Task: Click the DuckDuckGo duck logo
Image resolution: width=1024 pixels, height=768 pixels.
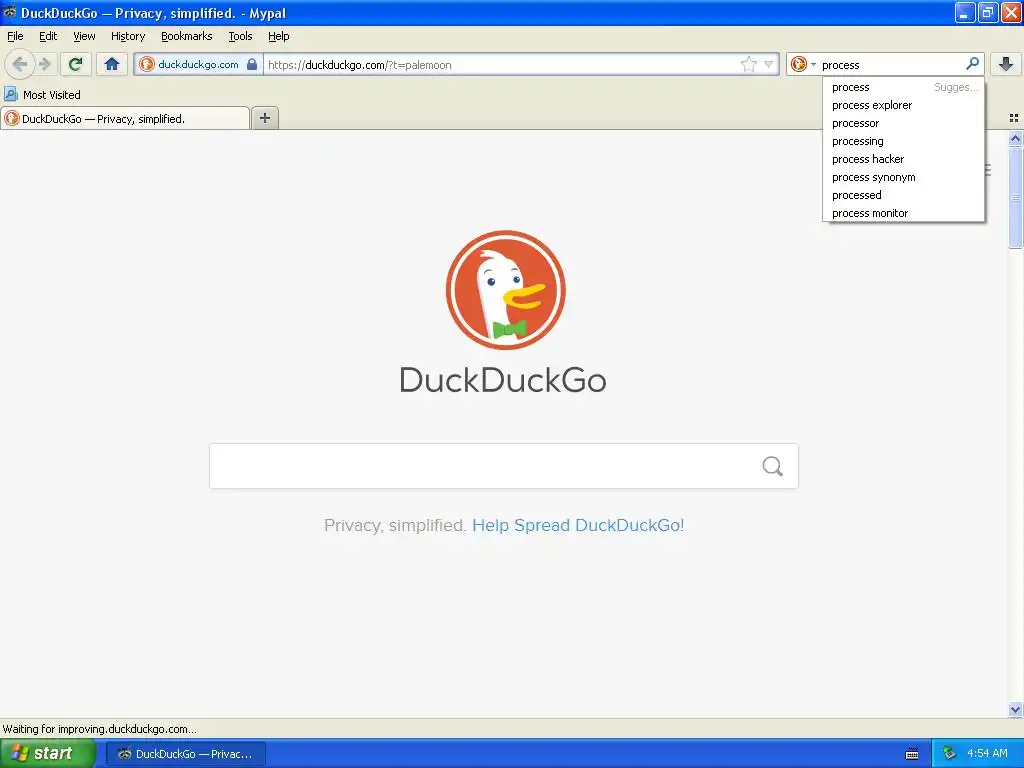Action: pos(505,290)
